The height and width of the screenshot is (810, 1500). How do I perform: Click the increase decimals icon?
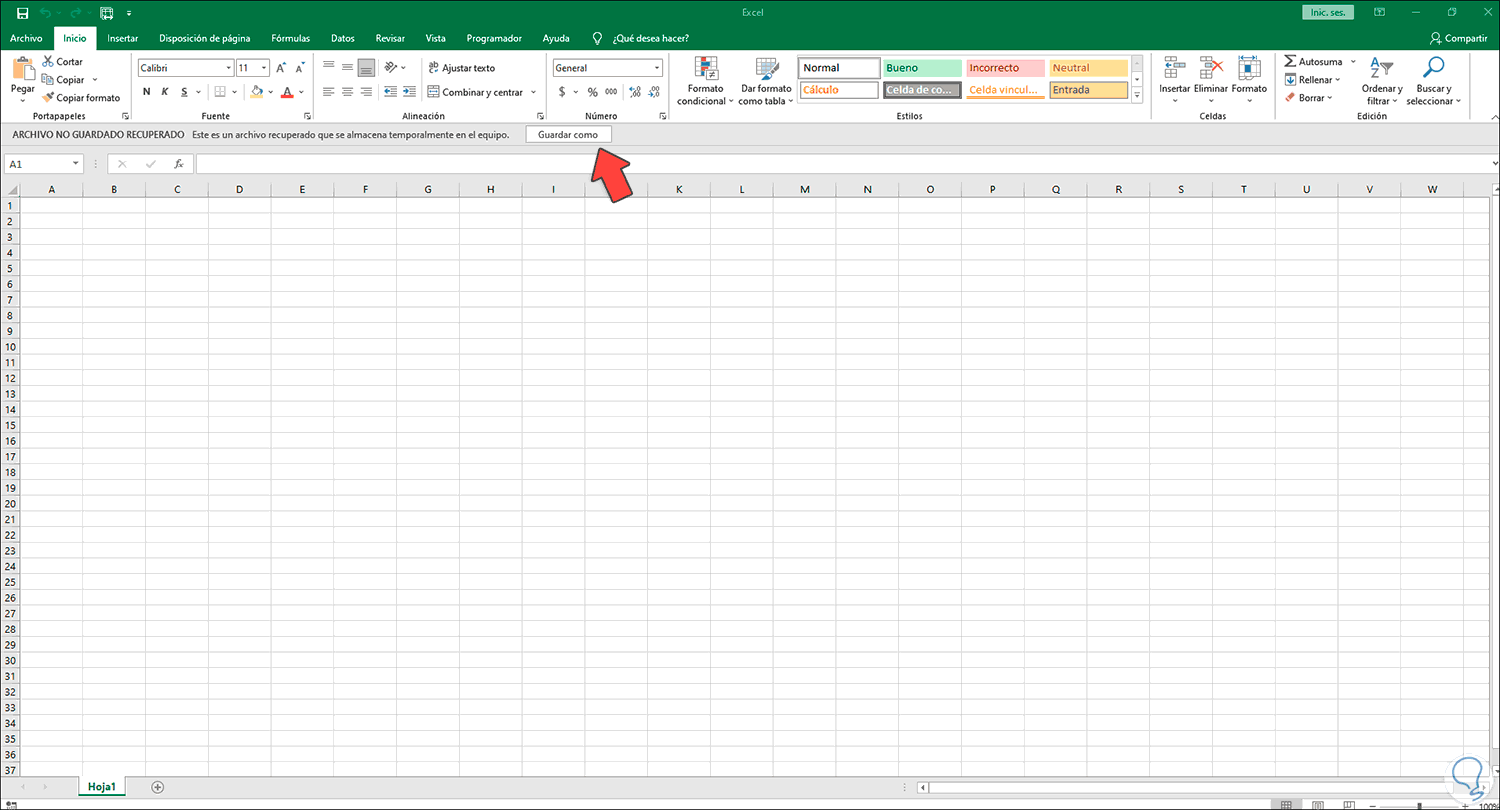633,91
